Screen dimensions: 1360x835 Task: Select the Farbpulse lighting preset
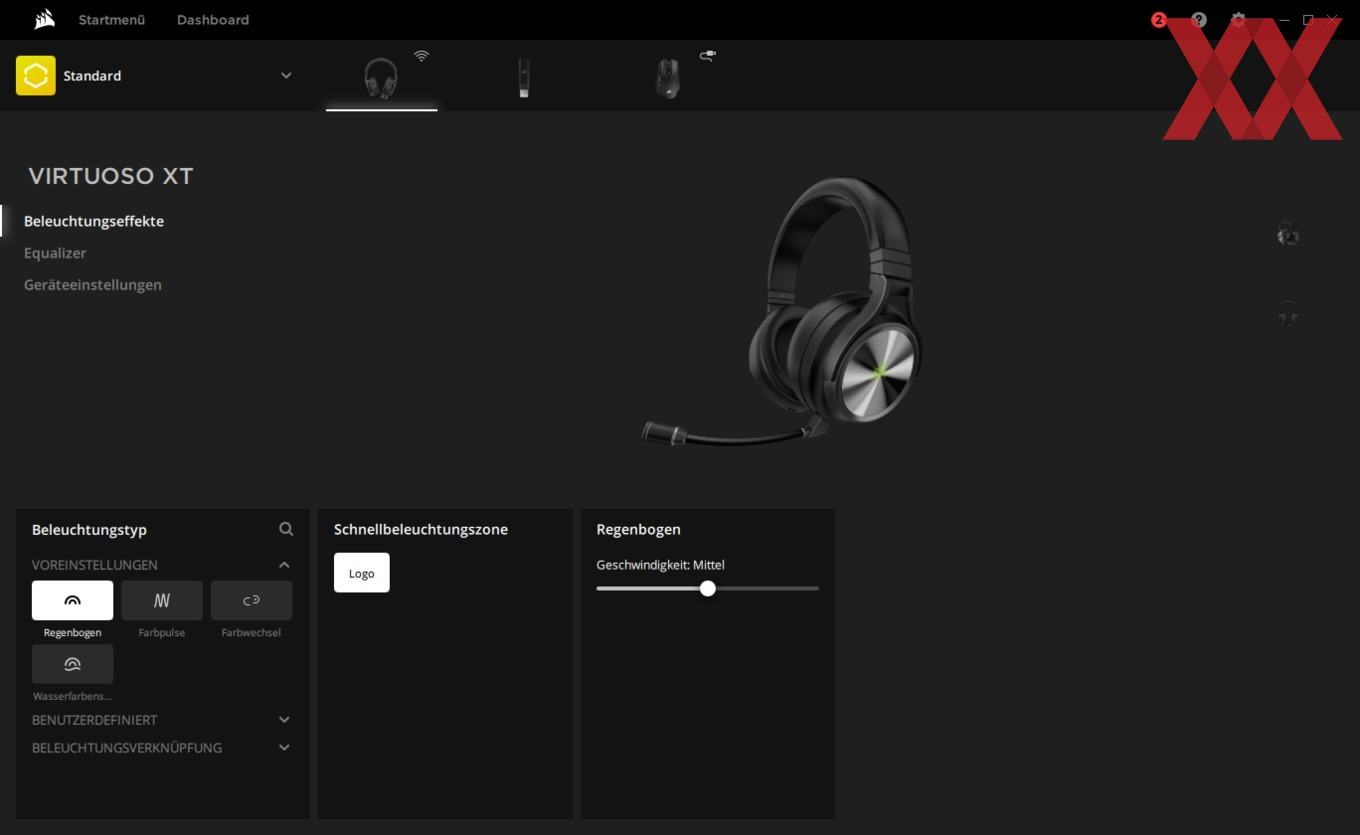pyautogui.click(x=162, y=600)
